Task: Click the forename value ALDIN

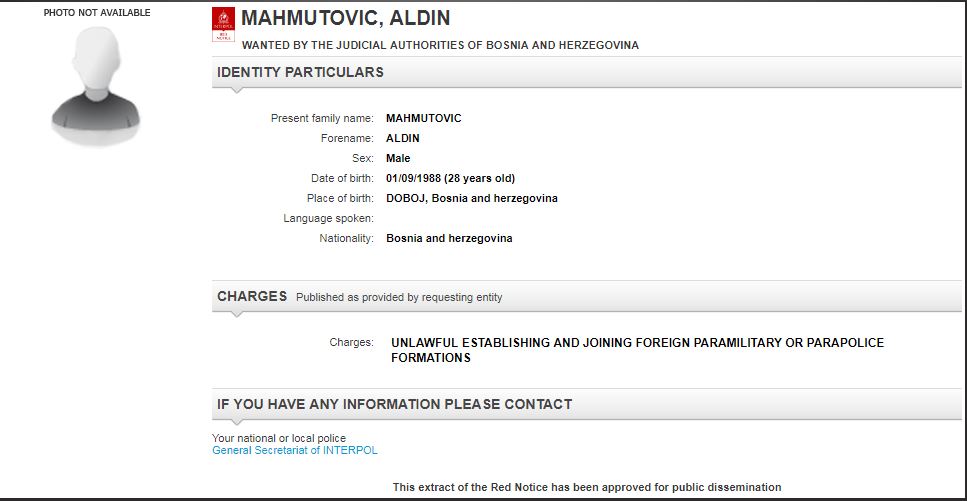Action: point(403,138)
